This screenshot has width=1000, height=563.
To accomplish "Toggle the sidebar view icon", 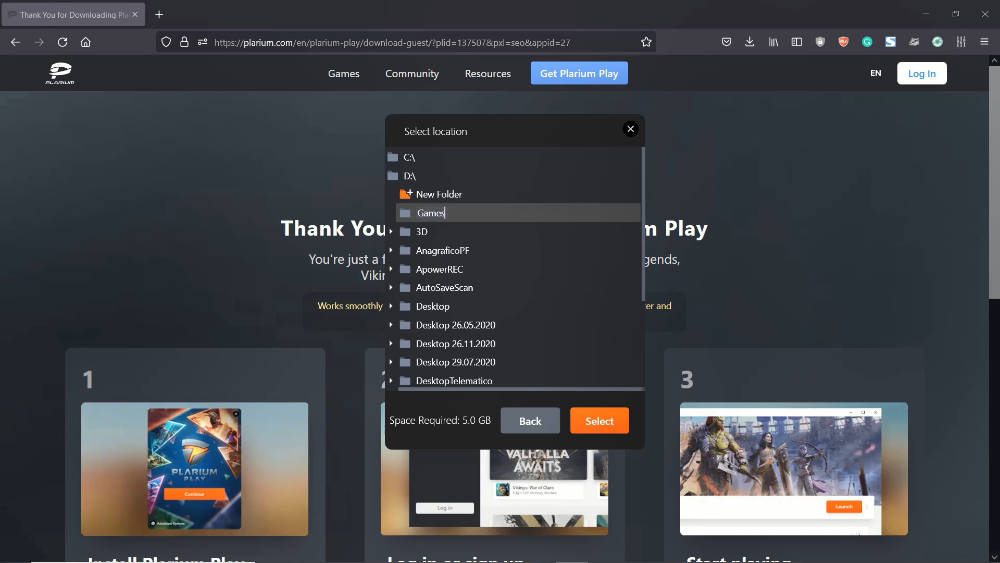I will [x=797, y=42].
